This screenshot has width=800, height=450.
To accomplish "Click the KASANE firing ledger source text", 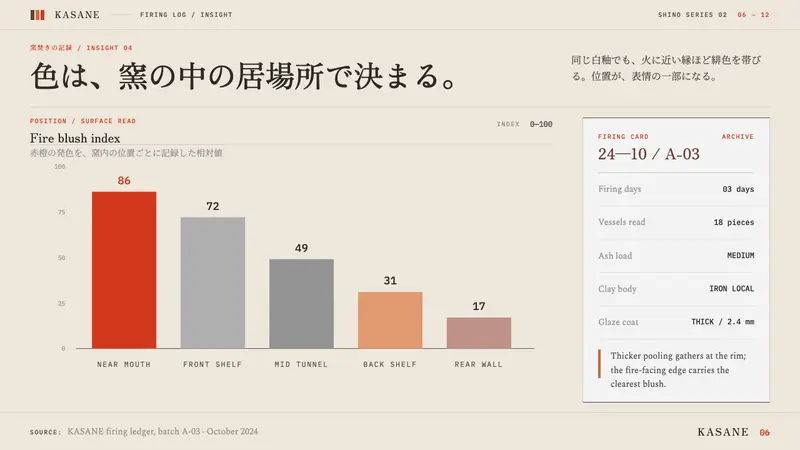I will [163, 432].
